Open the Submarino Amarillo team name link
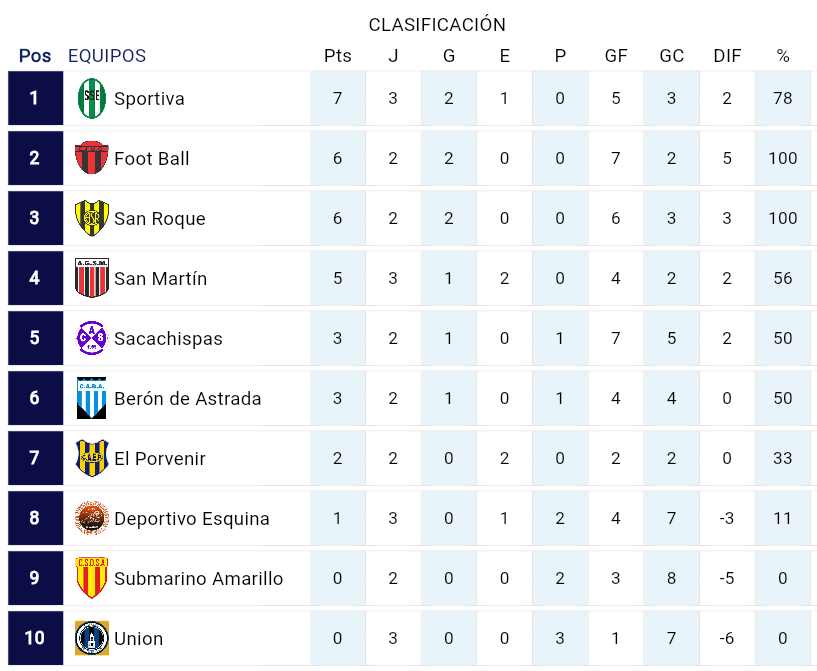The height and width of the screenshot is (671, 817). pos(199,578)
